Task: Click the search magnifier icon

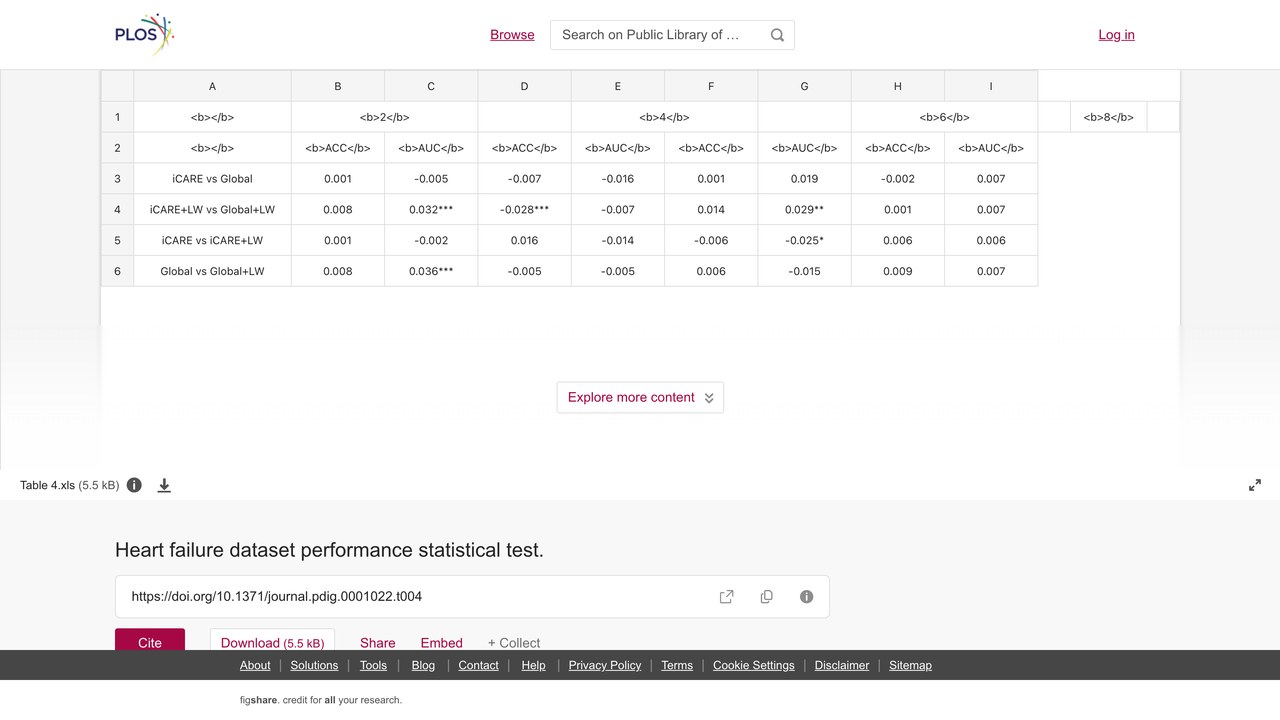Action: coord(777,35)
